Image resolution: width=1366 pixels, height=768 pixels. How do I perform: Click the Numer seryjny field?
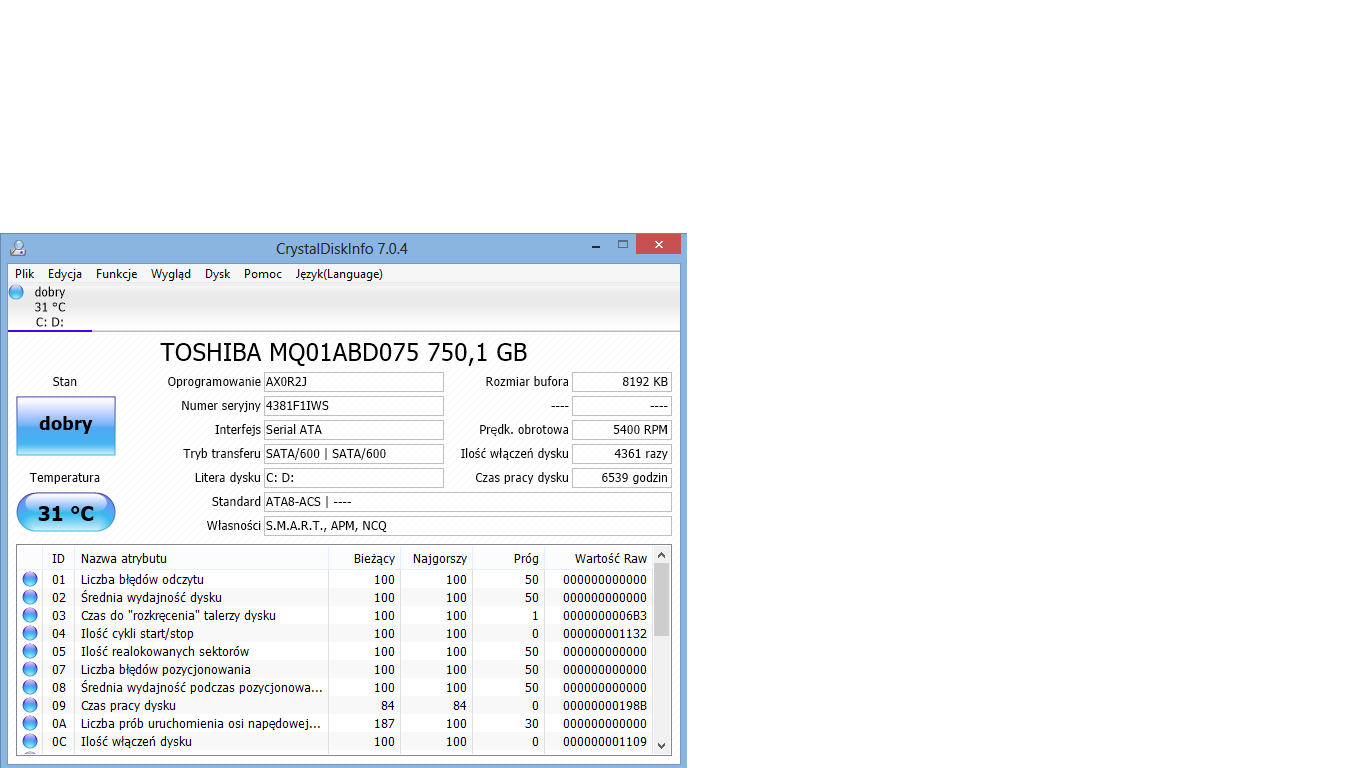click(x=353, y=406)
